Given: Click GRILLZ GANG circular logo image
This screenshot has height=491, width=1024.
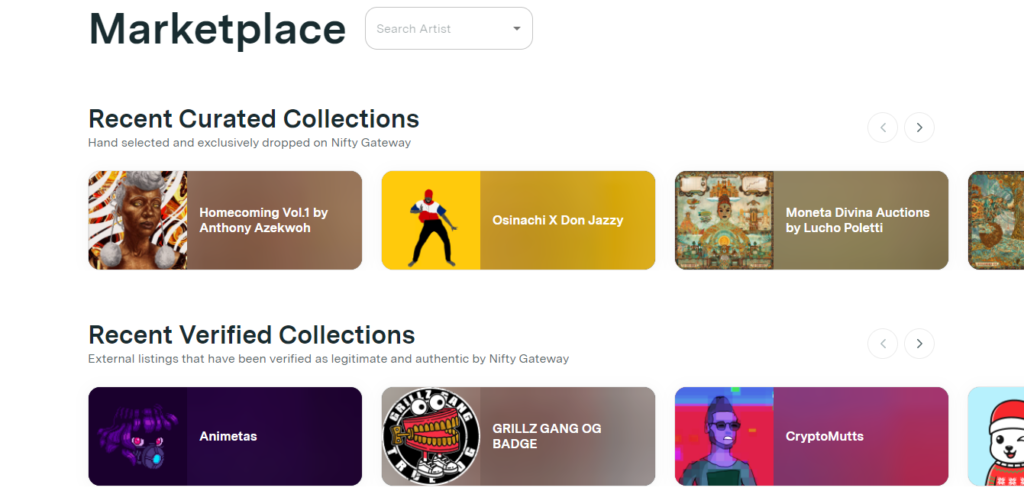Looking at the screenshot, I should pos(431,436).
